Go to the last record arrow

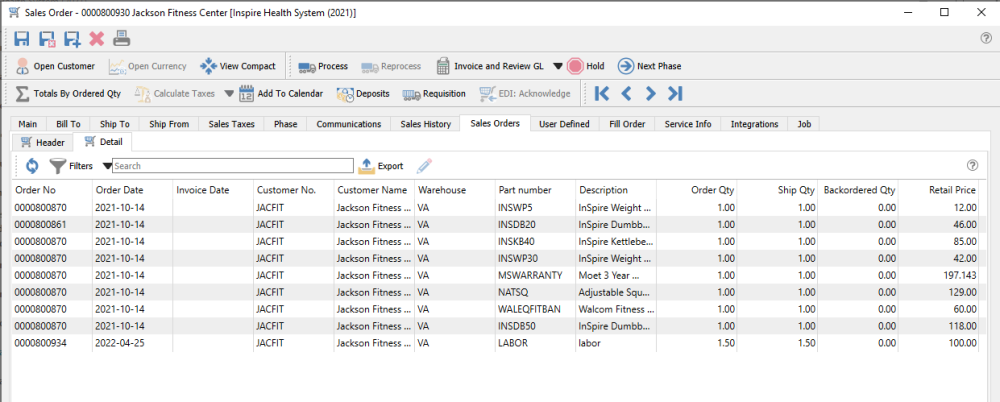tap(675, 94)
